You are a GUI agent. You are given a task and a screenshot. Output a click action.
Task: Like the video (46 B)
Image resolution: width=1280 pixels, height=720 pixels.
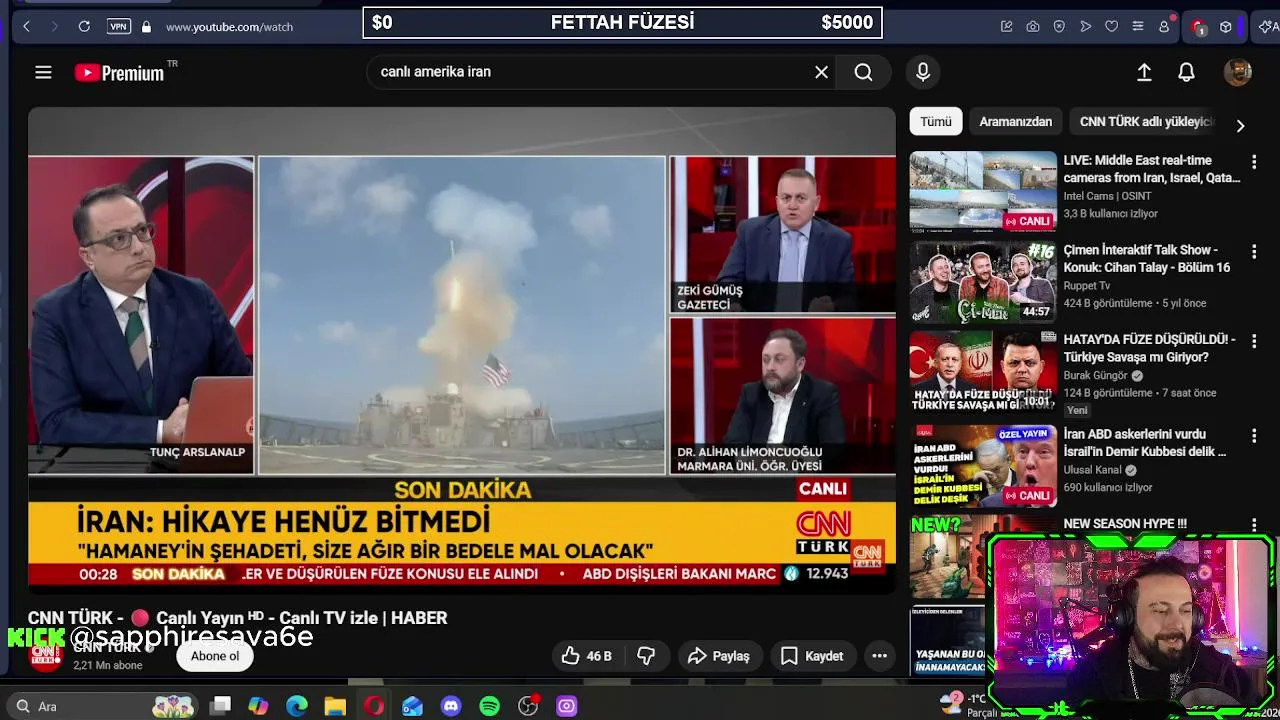[587, 656]
